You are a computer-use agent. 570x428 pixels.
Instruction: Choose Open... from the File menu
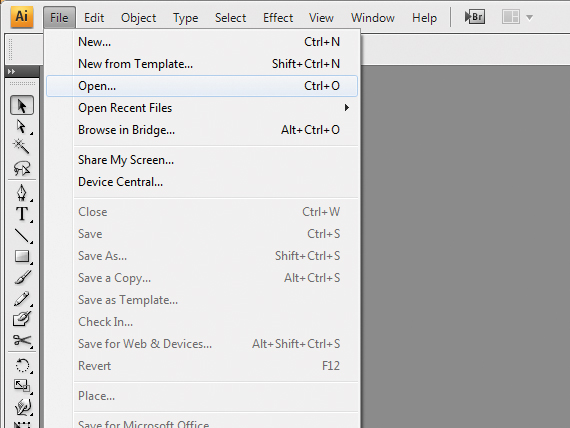tap(202, 86)
